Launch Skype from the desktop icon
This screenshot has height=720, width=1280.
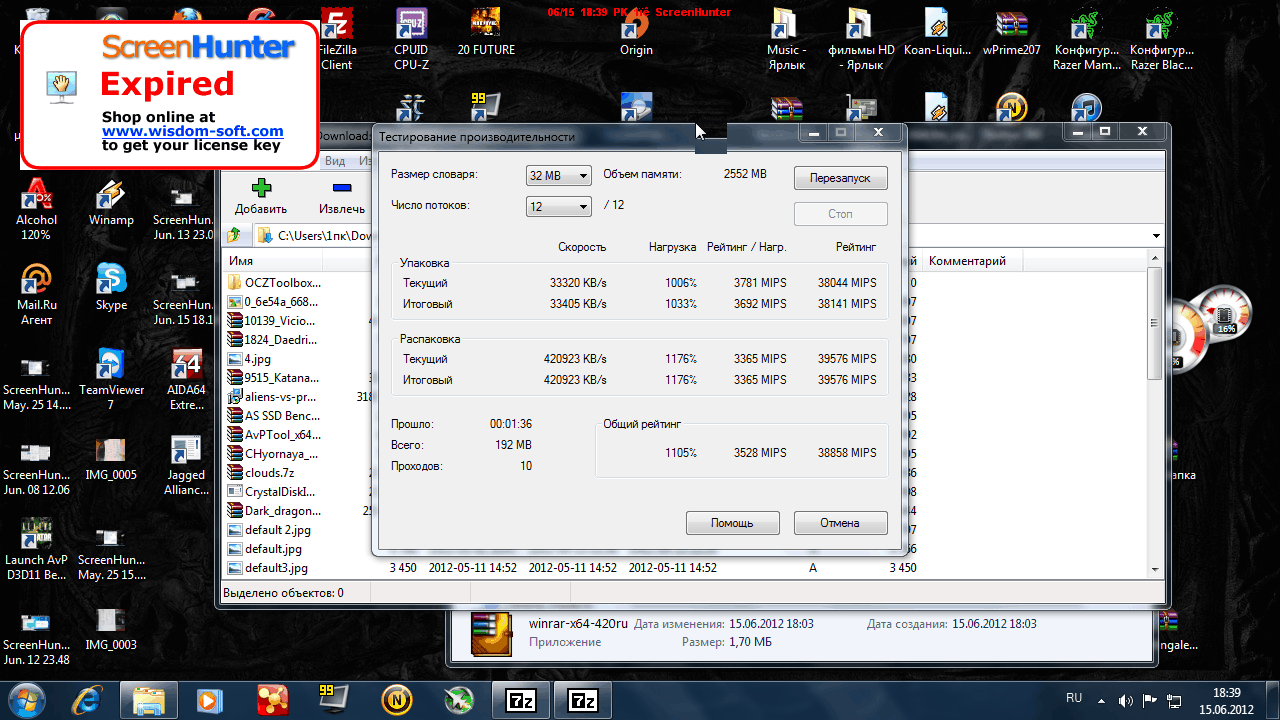click(x=111, y=281)
